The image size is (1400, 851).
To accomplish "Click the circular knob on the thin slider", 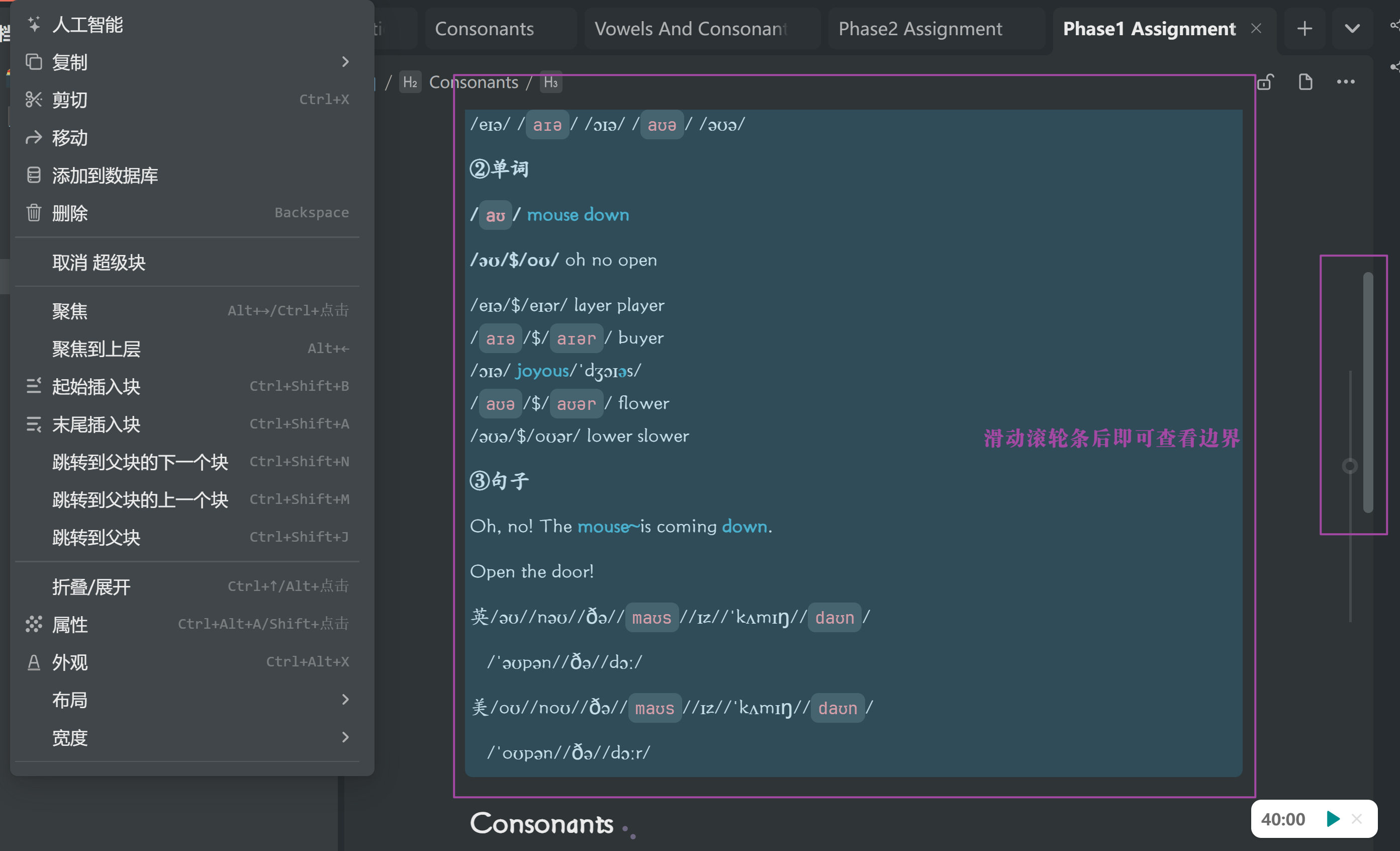I will coord(1350,466).
